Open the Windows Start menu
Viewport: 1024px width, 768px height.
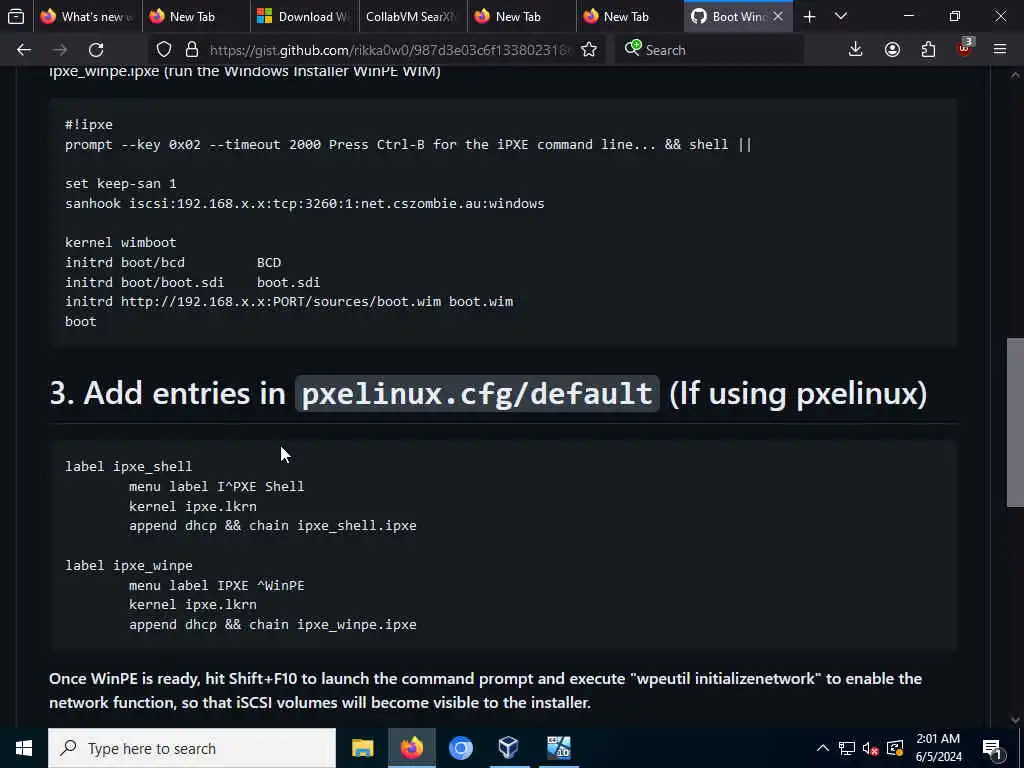click(24, 748)
